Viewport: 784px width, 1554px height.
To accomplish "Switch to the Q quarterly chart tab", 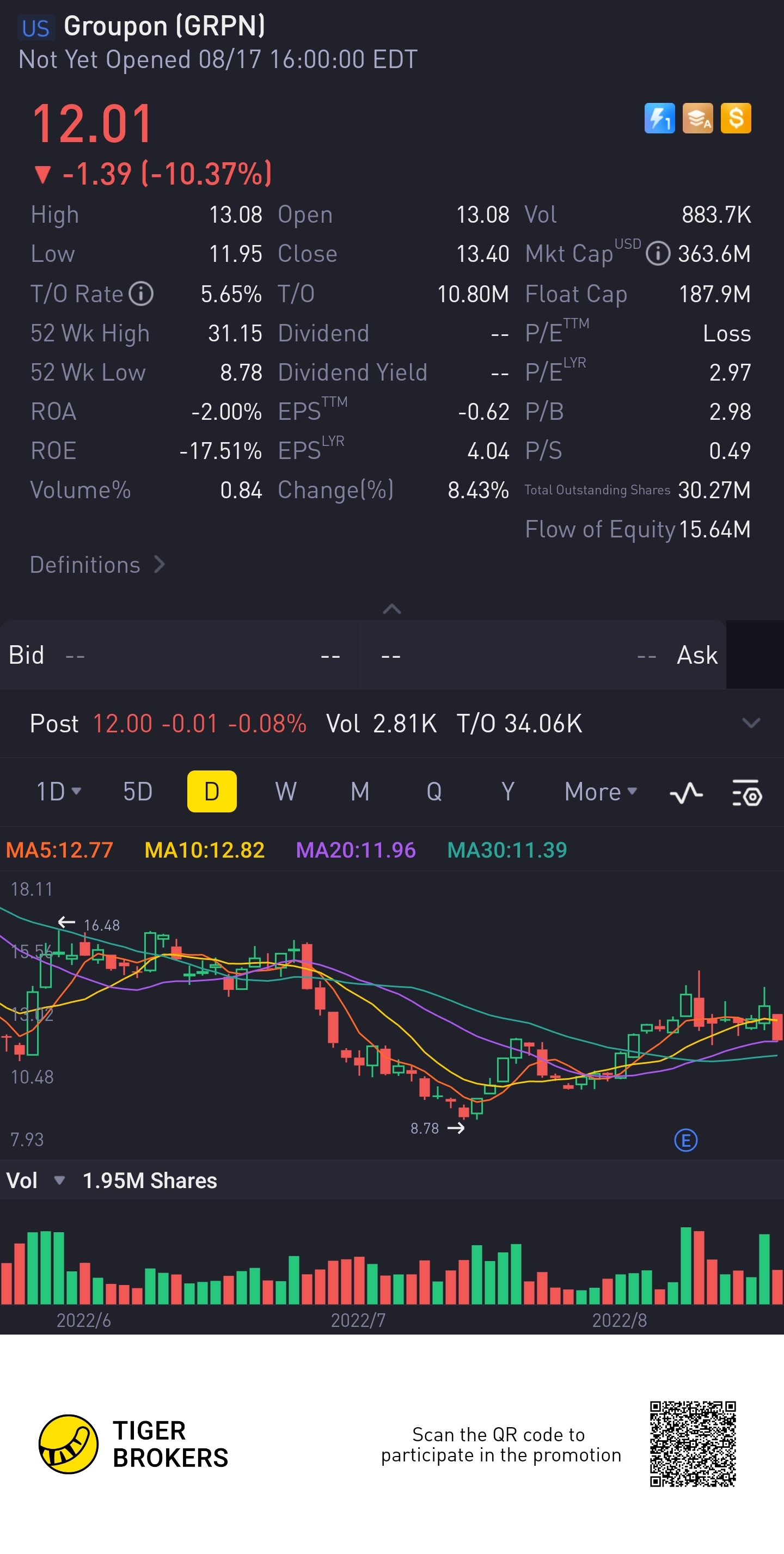I will tap(434, 792).
